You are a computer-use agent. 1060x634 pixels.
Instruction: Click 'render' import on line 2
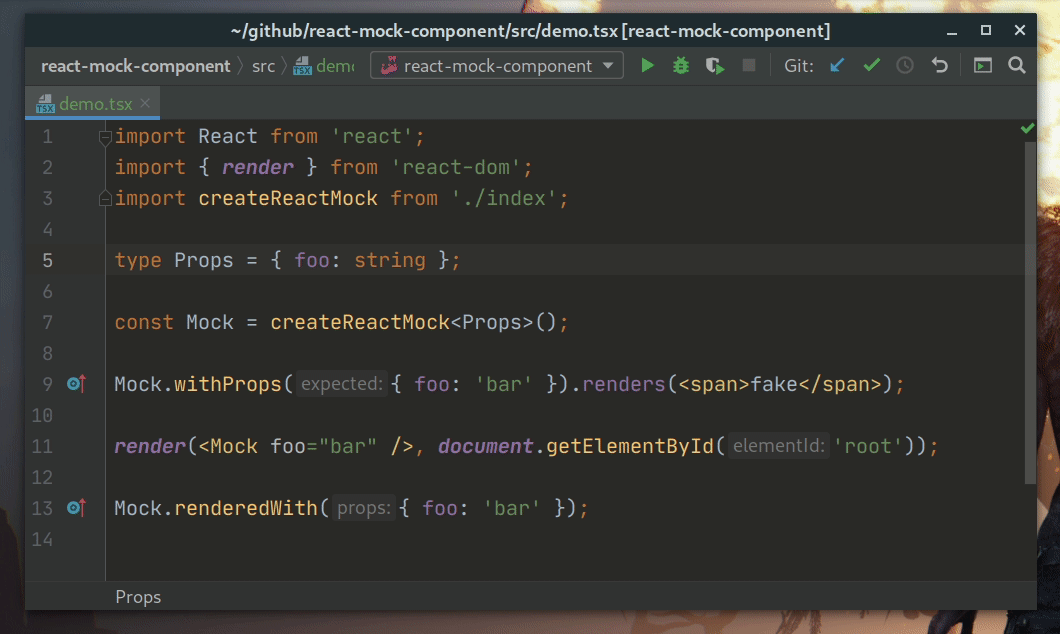pyautogui.click(x=258, y=168)
